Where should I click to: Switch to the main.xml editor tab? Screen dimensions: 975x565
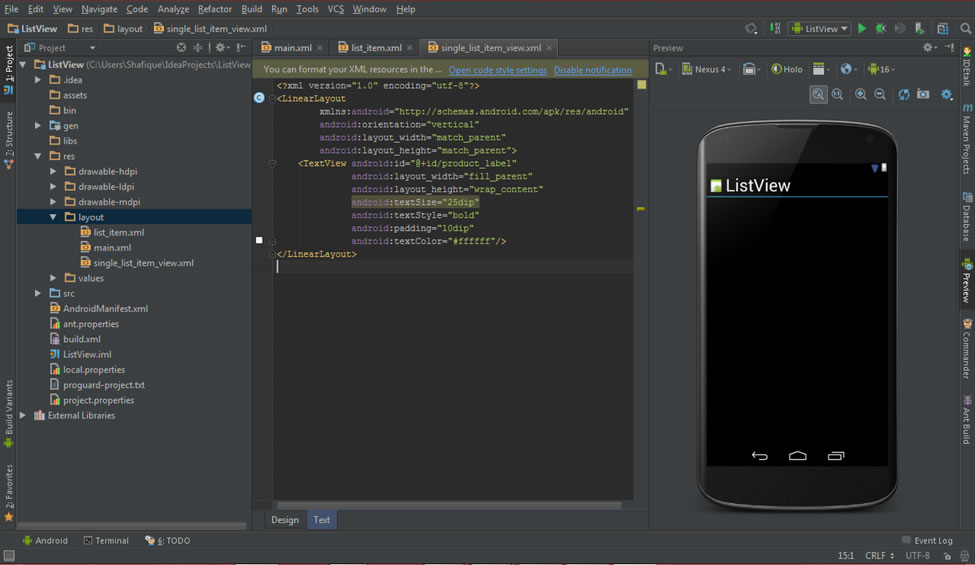[x=292, y=48]
